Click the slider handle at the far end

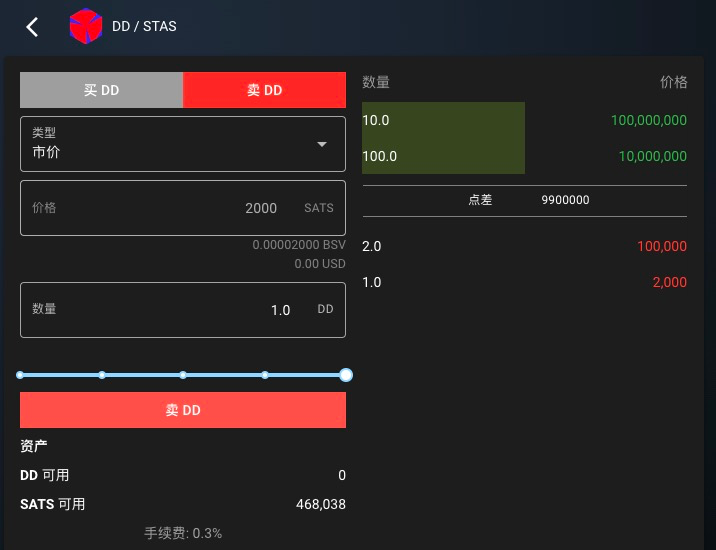pos(345,375)
